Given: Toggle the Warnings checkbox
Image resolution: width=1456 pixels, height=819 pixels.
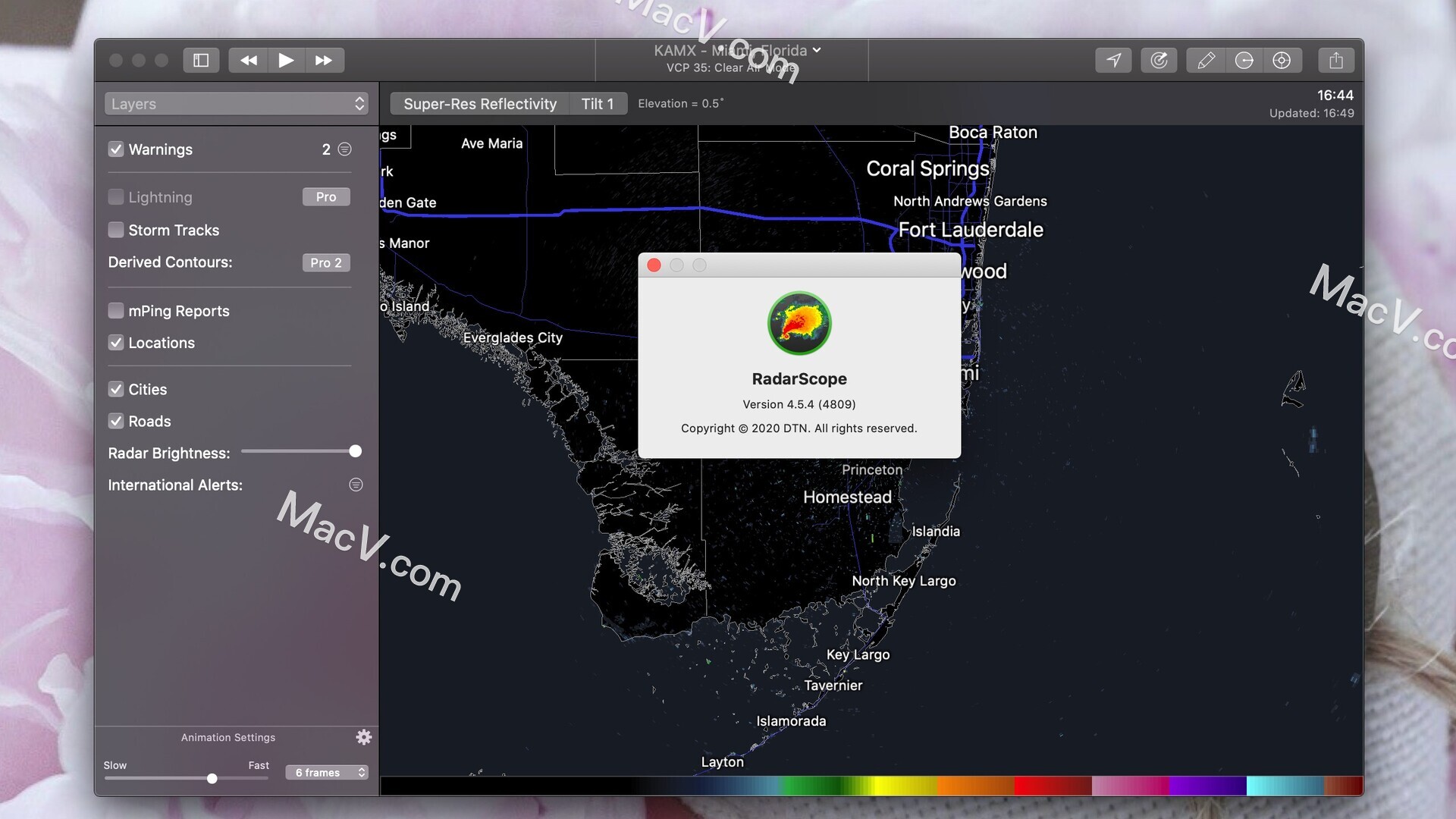Looking at the screenshot, I should tap(116, 149).
